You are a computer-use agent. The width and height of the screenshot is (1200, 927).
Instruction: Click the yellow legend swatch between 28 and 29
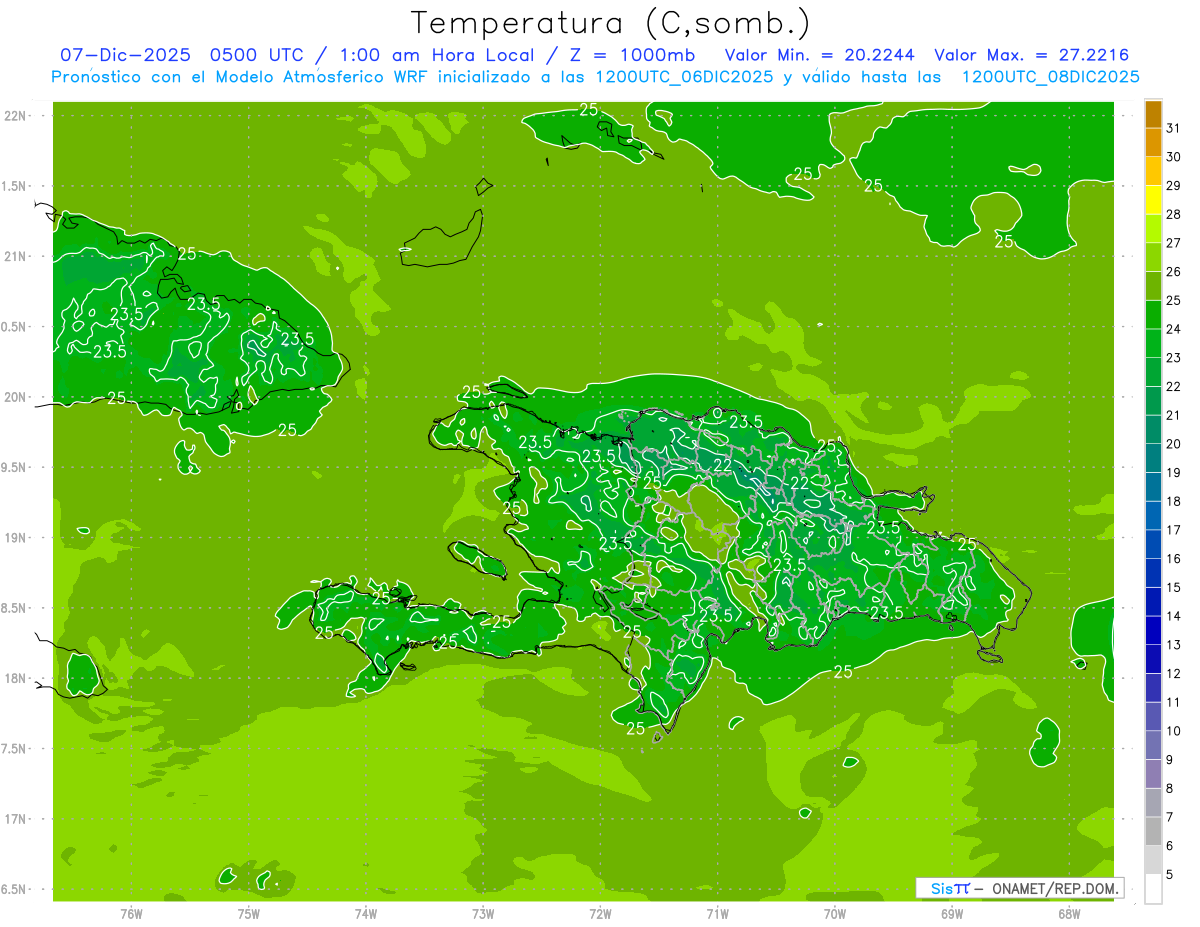1153,200
